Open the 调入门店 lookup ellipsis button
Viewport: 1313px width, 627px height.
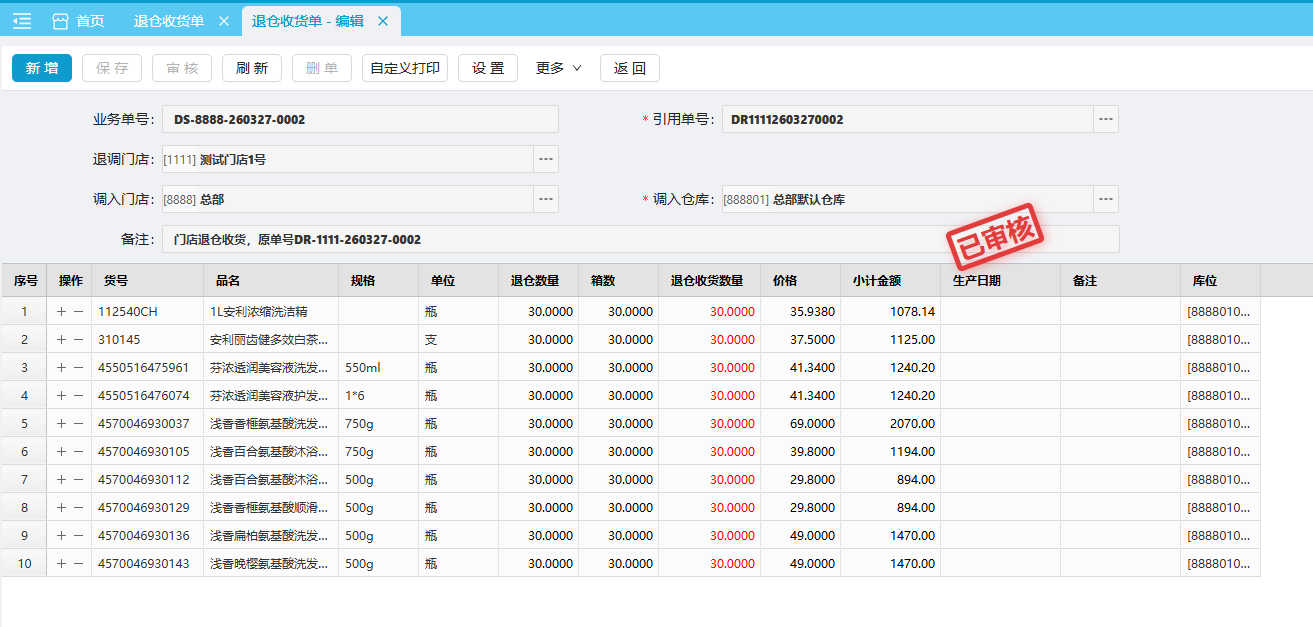pyautogui.click(x=545, y=199)
